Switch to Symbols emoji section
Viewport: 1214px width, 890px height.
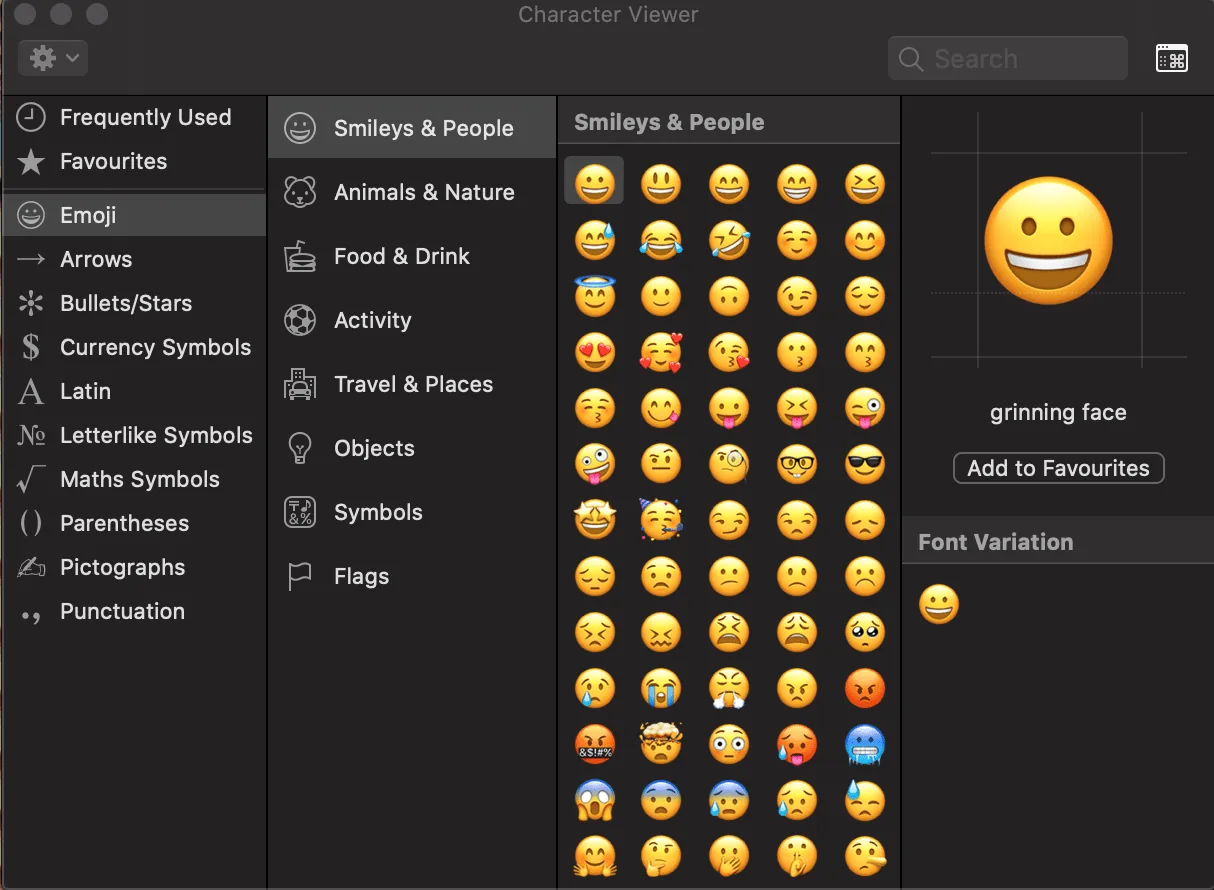coord(412,512)
